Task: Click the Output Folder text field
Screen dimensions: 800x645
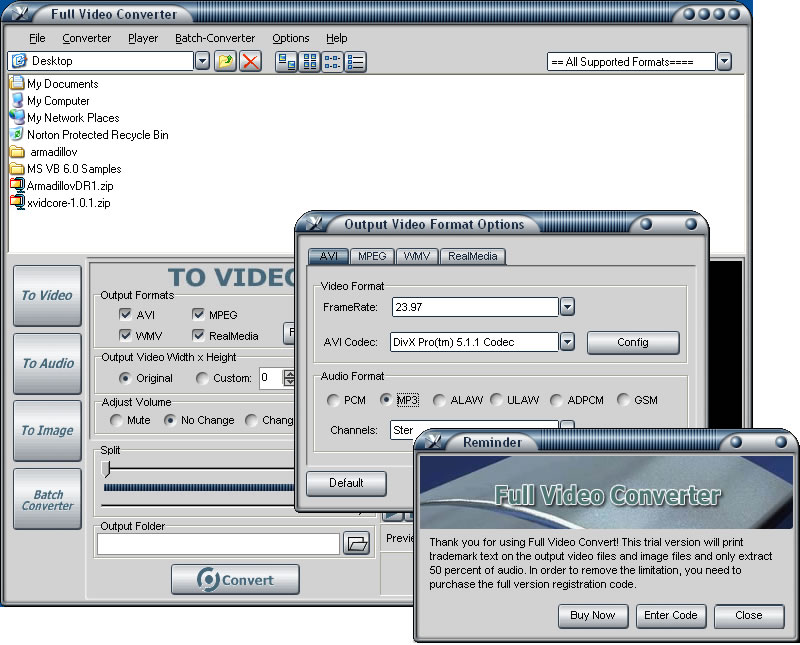Action: coord(218,544)
